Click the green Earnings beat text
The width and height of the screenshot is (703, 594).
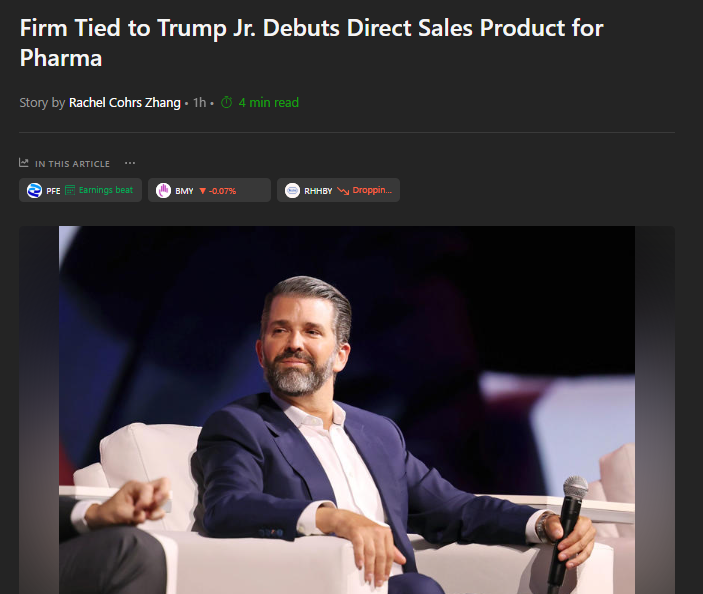[106, 190]
